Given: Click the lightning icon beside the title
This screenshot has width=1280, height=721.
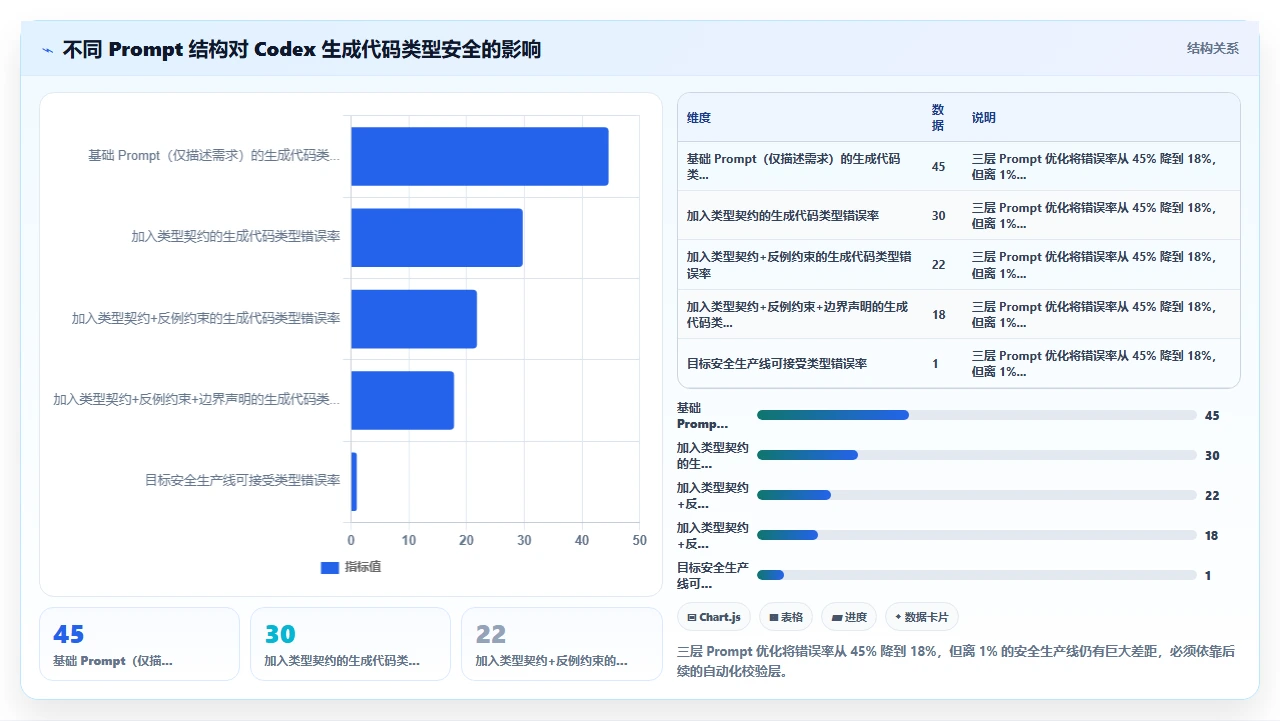Looking at the screenshot, I should [x=48, y=49].
